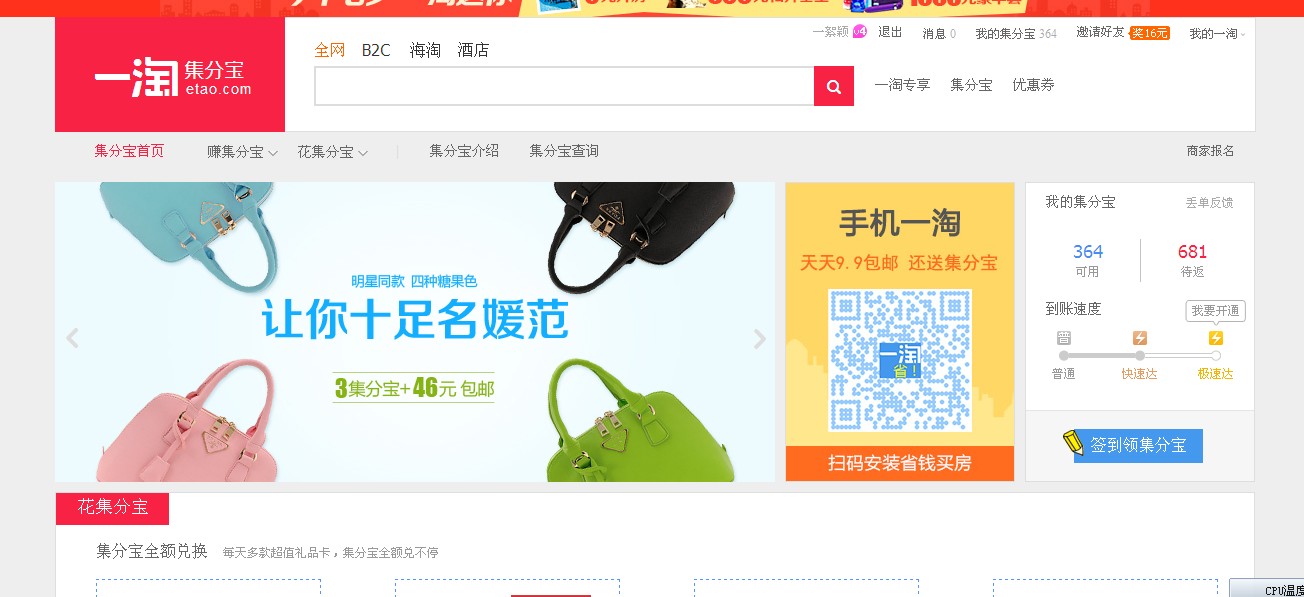Screen dimensions: 1304x597
Task: Select the B2C search tab
Action: pos(376,50)
